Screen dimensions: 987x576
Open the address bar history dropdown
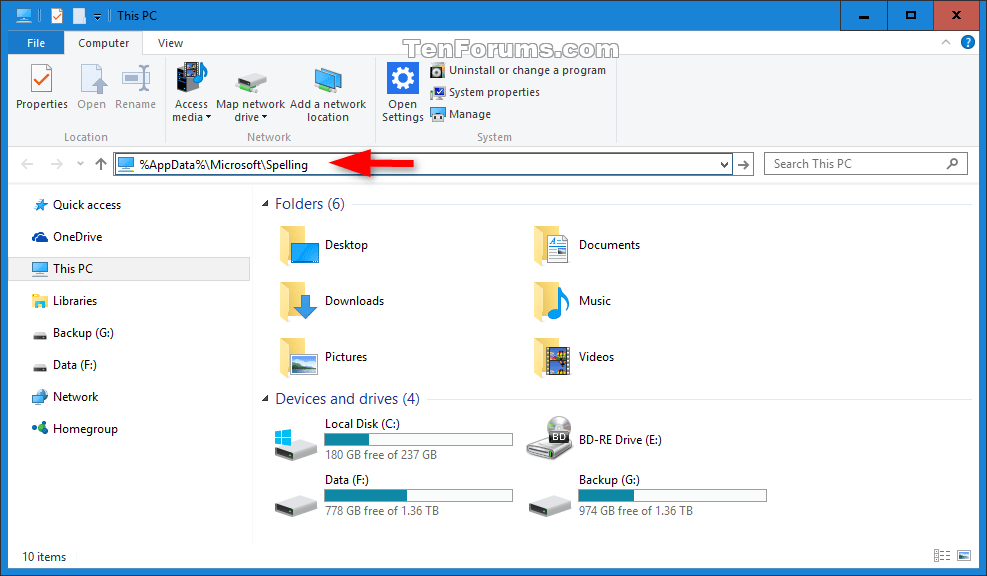tap(726, 163)
